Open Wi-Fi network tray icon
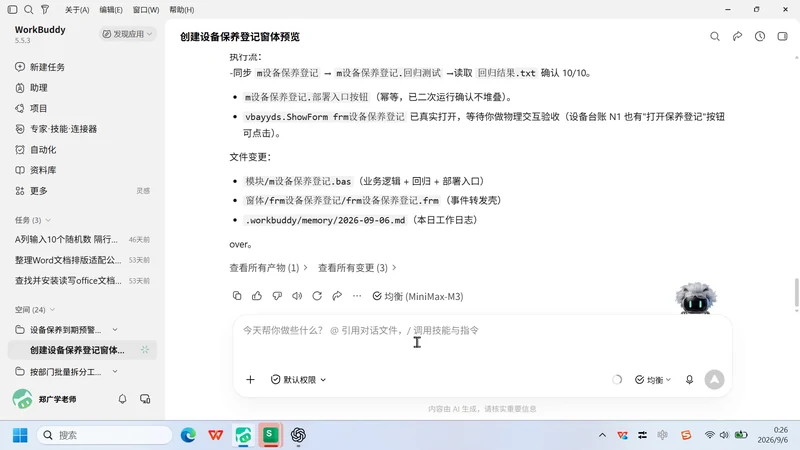Viewport: 800px width, 450px height. click(709, 435)
